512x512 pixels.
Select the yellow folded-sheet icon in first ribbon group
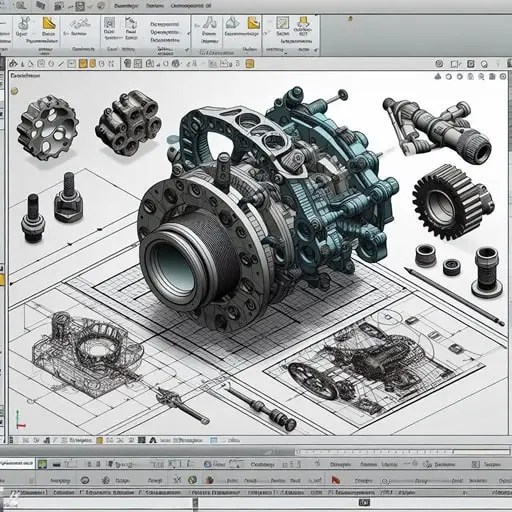[49, 23]
